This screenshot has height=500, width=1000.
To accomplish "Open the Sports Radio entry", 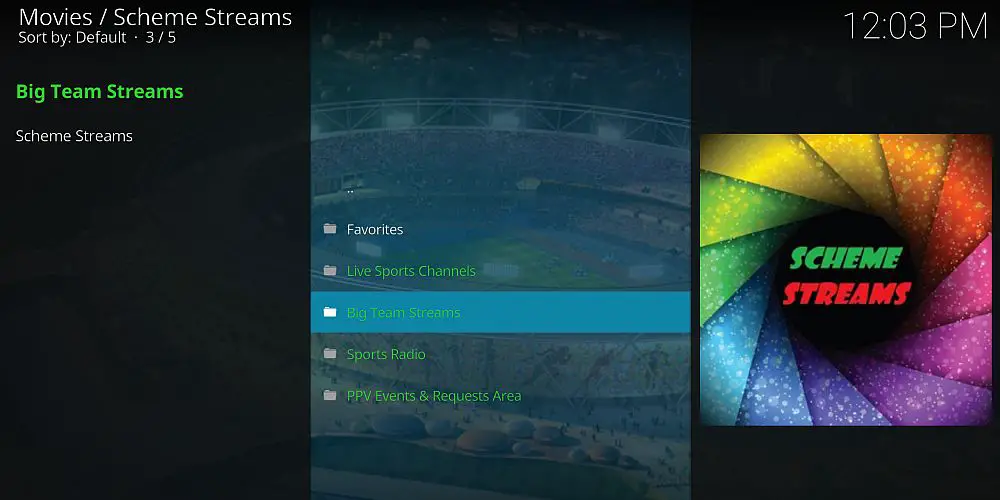I will click(501, 354).
